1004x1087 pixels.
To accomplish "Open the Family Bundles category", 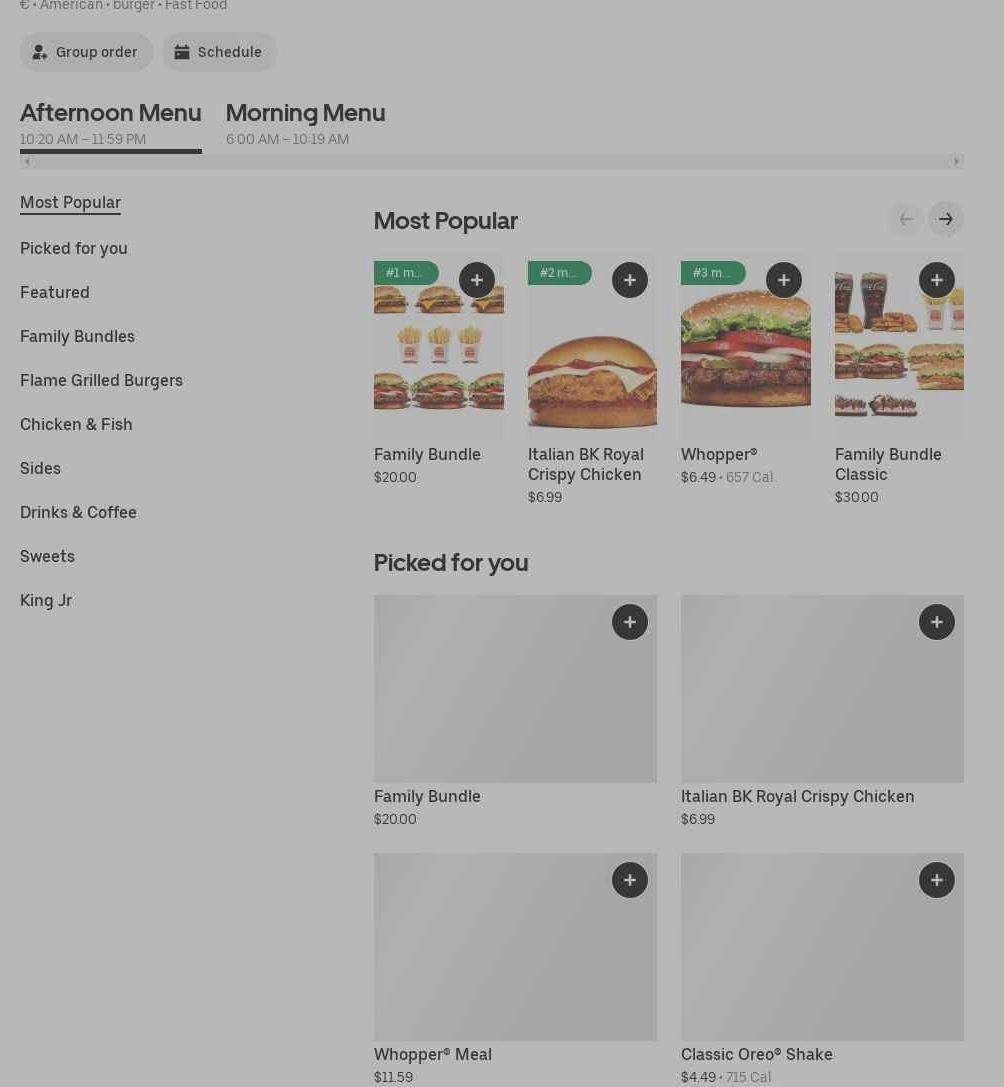I will click(77, 336).
